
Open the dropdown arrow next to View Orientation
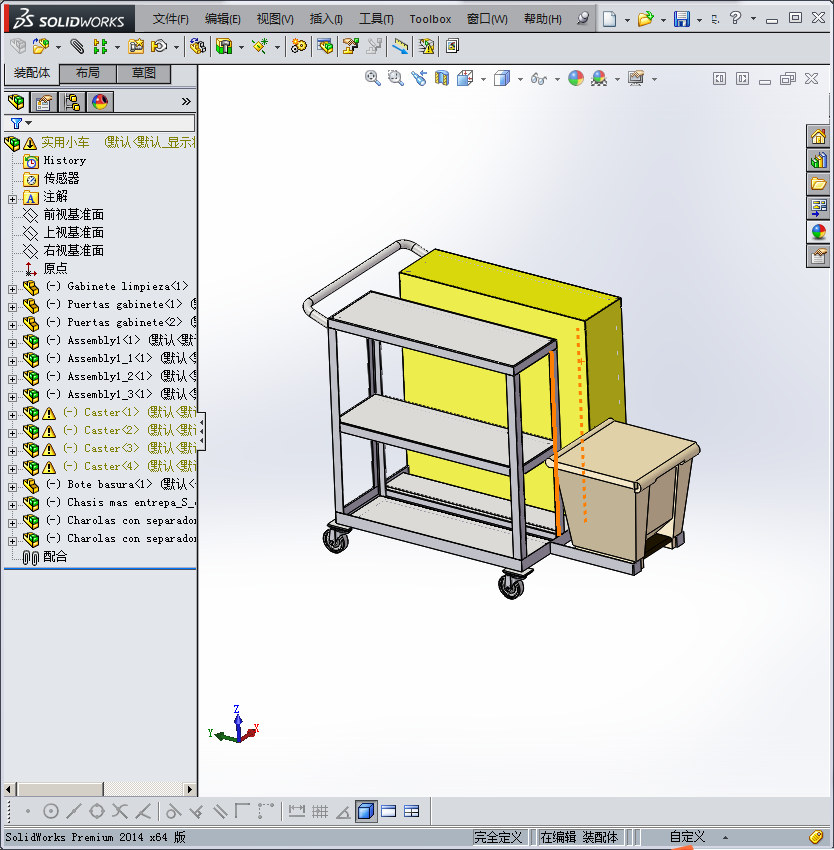(x=483, y=80)
